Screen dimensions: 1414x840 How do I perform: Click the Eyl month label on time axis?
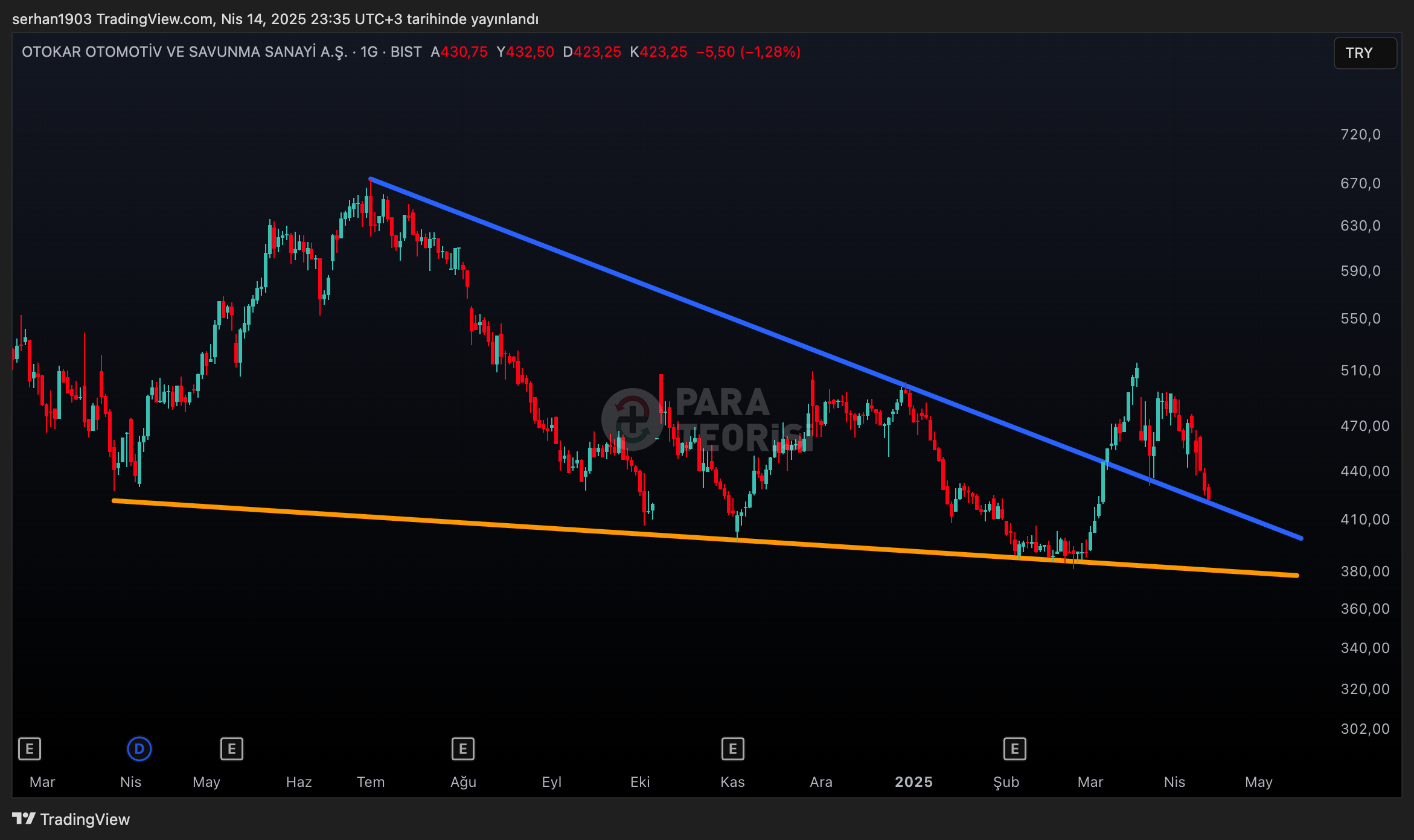[552, 782]
